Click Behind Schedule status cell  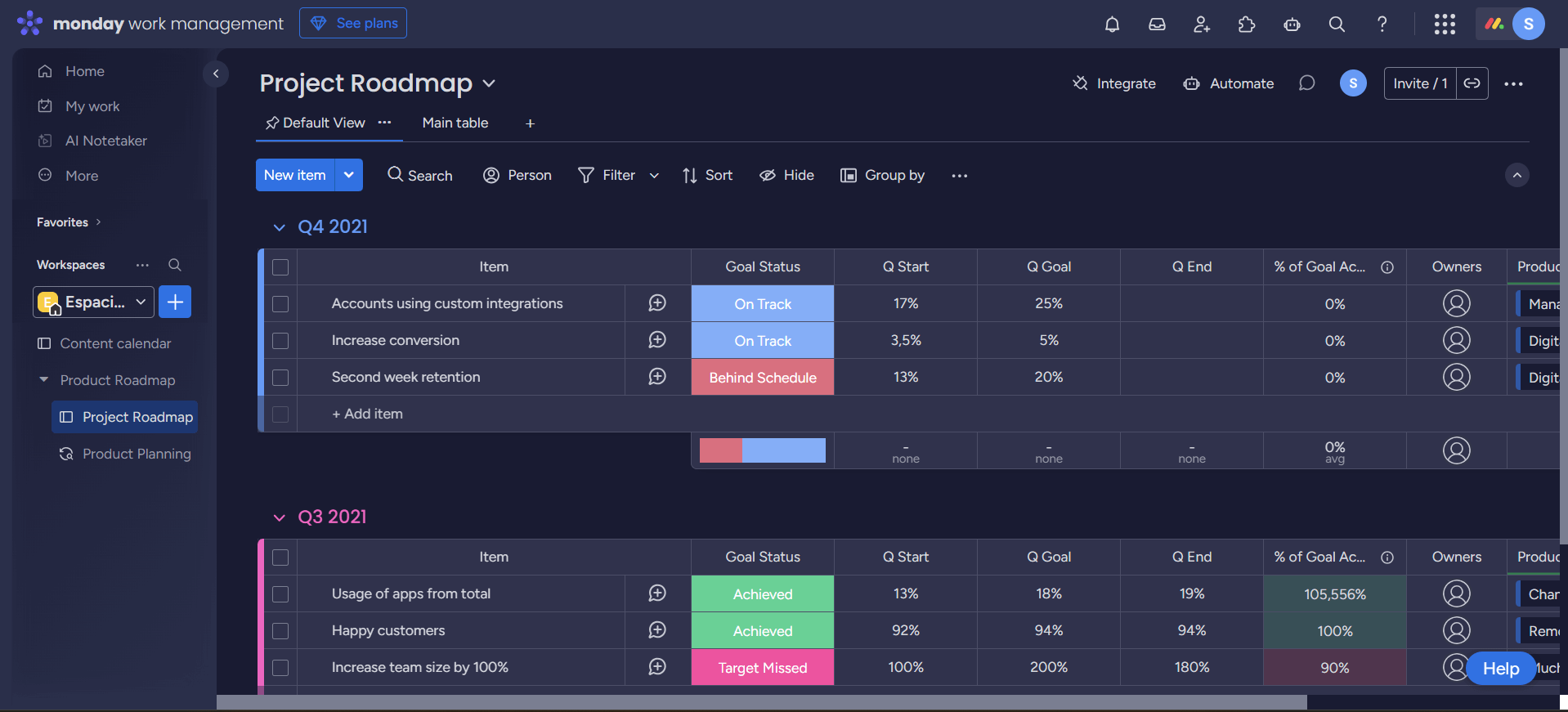(x=762, y=378)
